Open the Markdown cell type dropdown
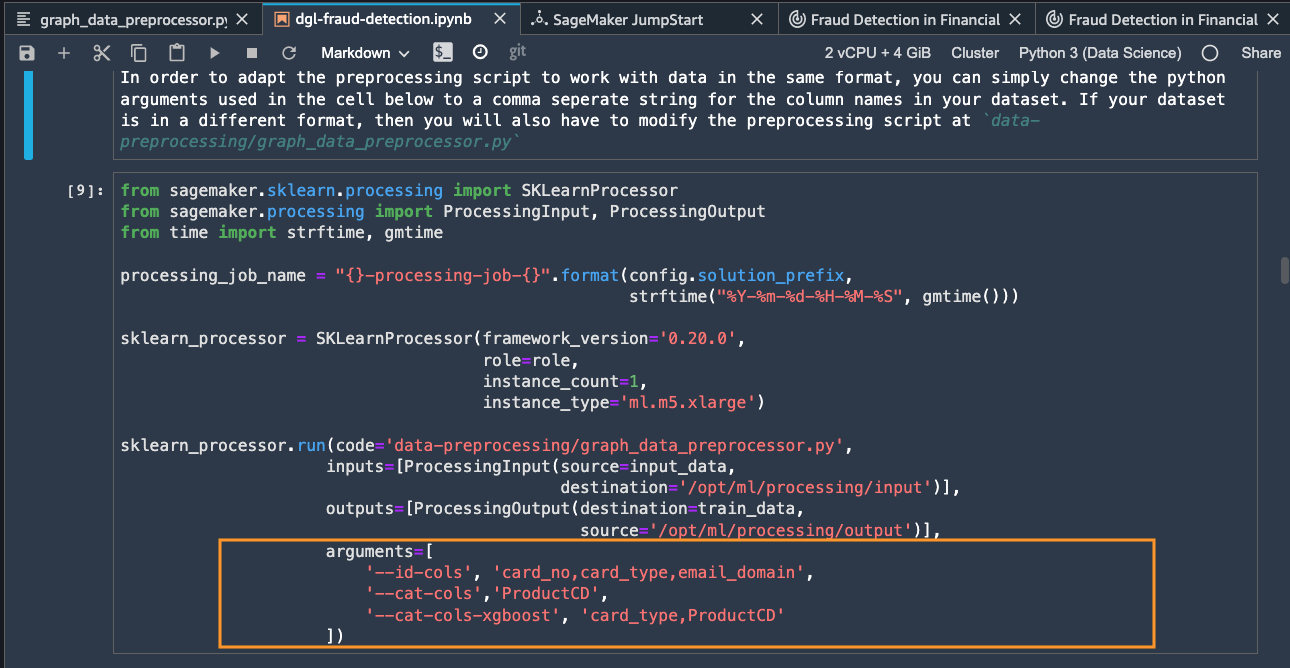 [365, 53]
